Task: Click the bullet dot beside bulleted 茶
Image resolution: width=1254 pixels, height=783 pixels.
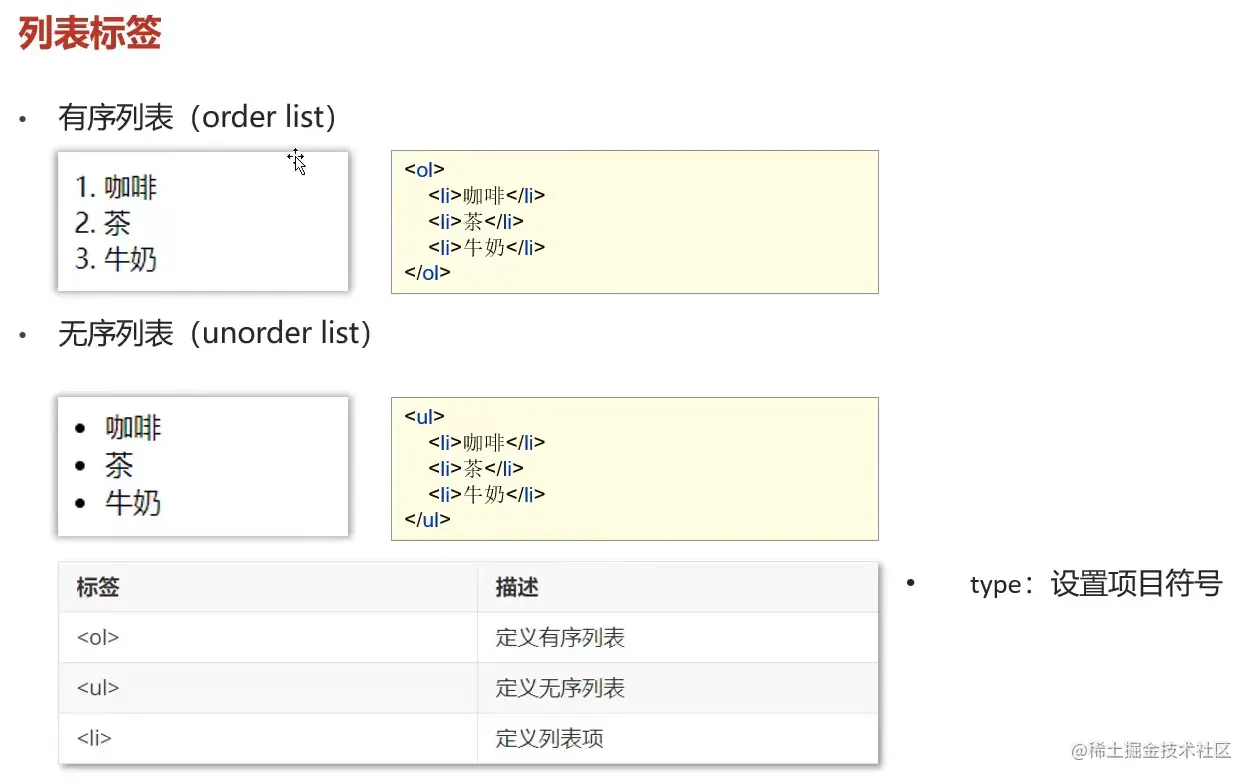Action: pos(81,466)
